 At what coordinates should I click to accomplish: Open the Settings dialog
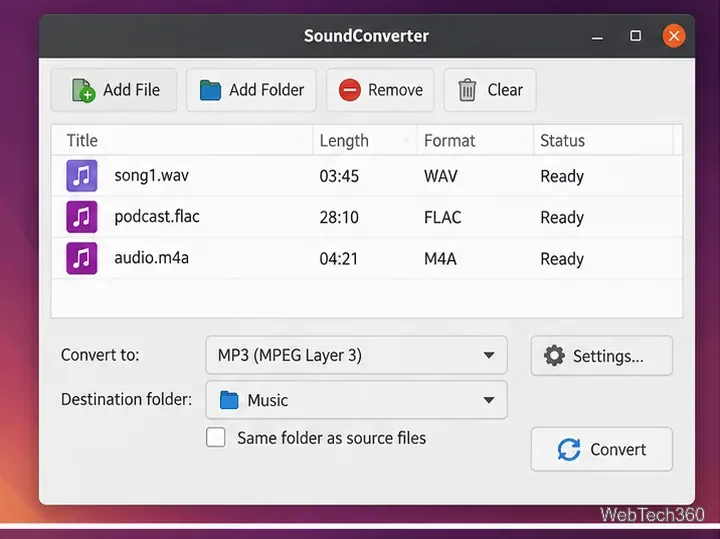point(602,356)
